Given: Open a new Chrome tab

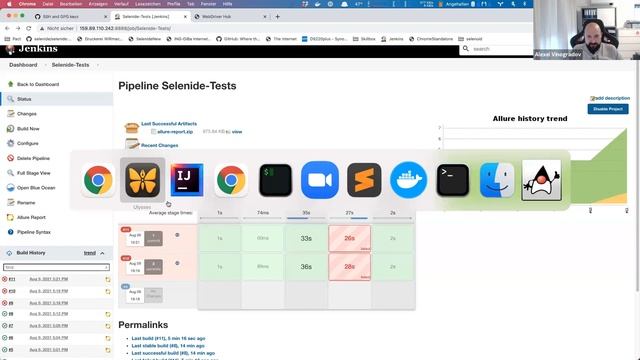Looking at the screenshot, I should pos(278,17).
